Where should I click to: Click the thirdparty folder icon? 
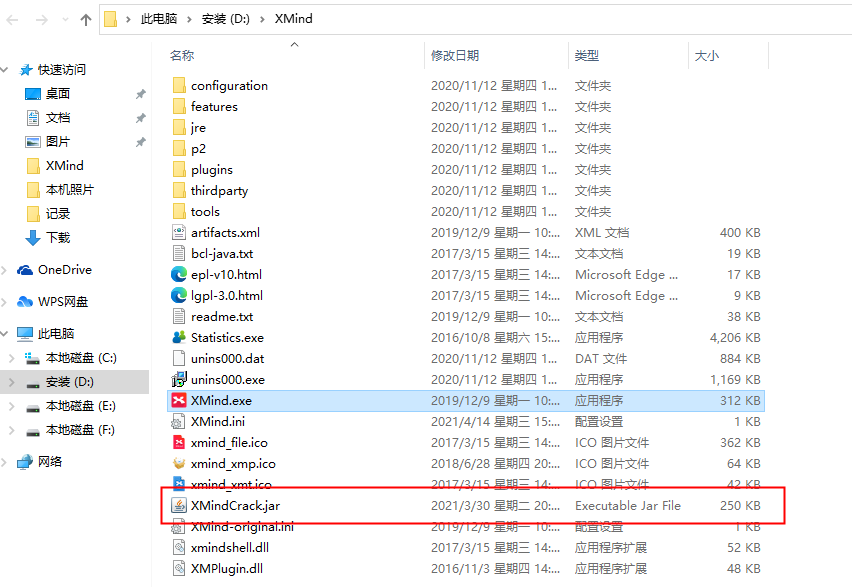[179, 191]
